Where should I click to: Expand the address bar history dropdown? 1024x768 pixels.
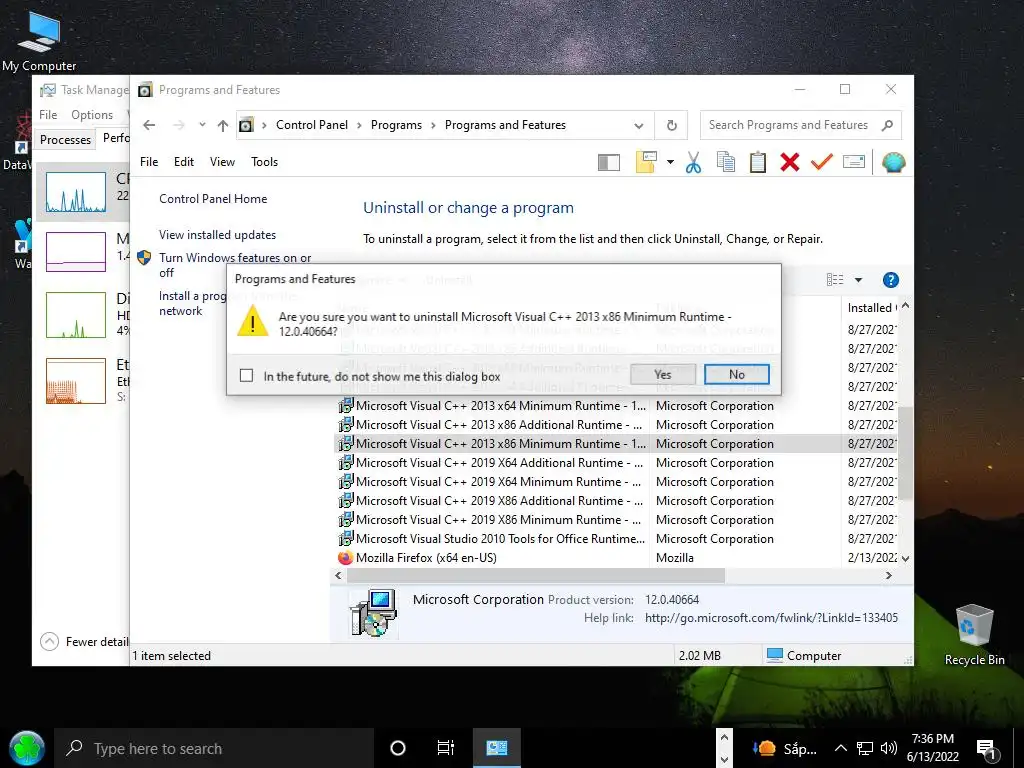pyautogui.click(x=639, y=125)
